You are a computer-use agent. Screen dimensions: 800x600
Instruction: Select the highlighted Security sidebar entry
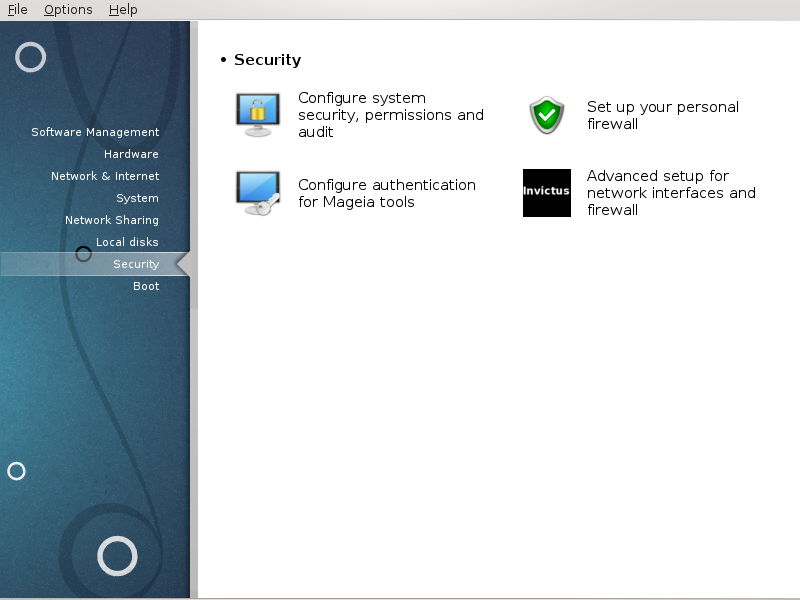pyautogui.click(x=136, y=264)
